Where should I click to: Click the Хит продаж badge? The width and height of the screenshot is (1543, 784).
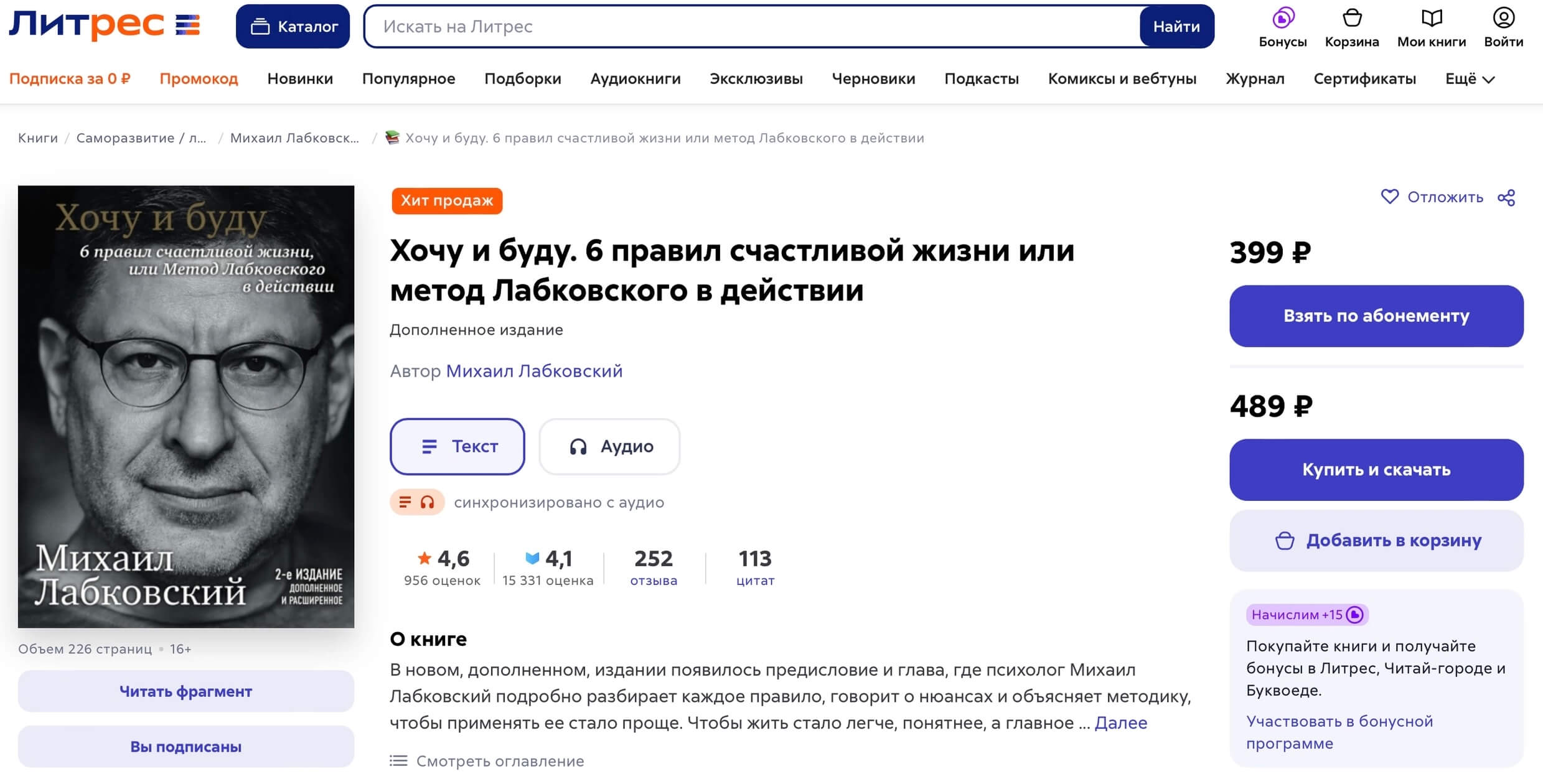[x=447, y=200]
